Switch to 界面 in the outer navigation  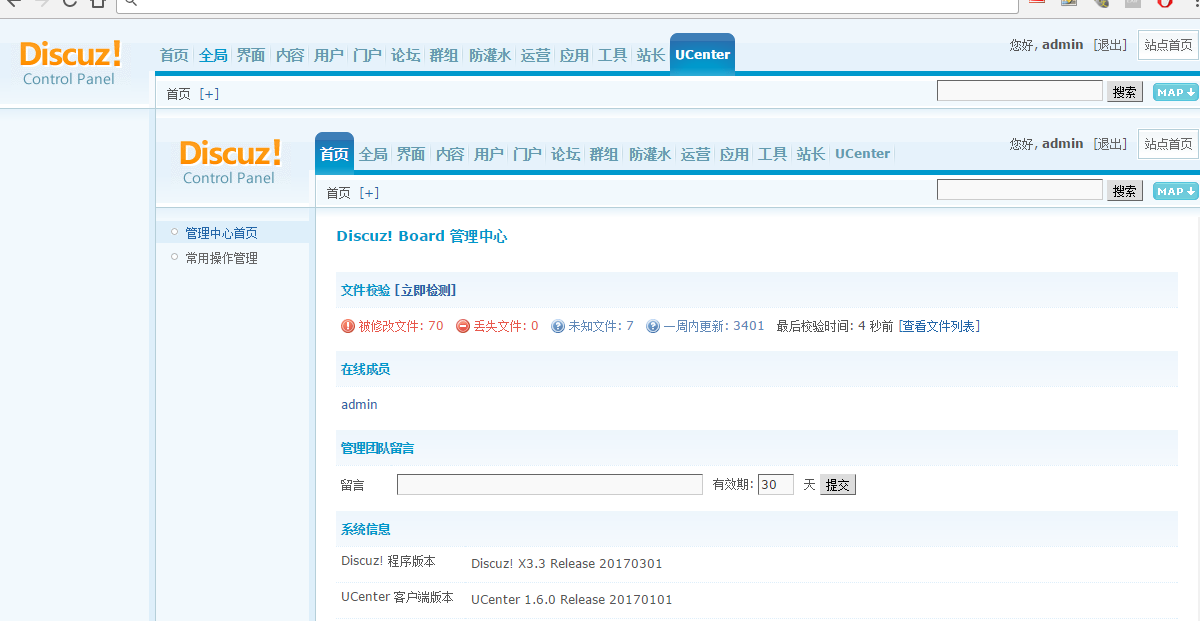pos(251,55)
